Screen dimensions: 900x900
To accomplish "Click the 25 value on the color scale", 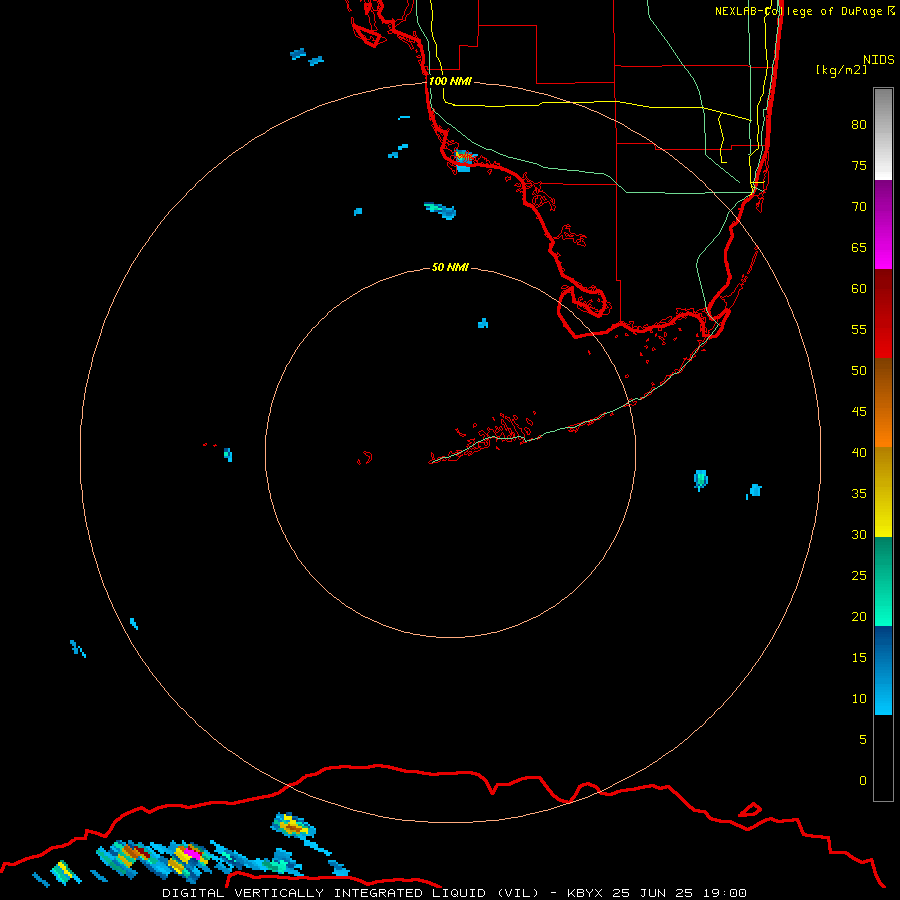I will [x=859, y=575].
